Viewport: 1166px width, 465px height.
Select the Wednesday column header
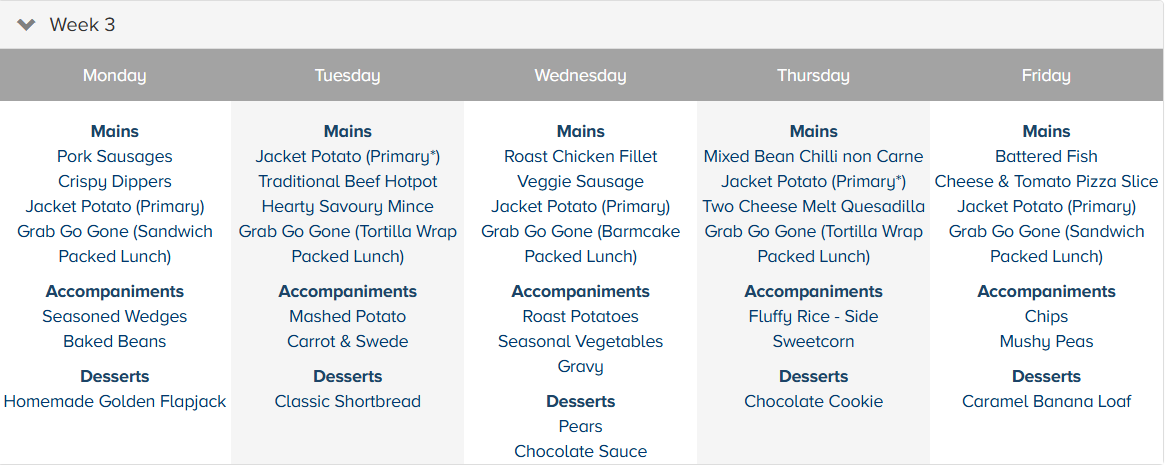point(580,76)
